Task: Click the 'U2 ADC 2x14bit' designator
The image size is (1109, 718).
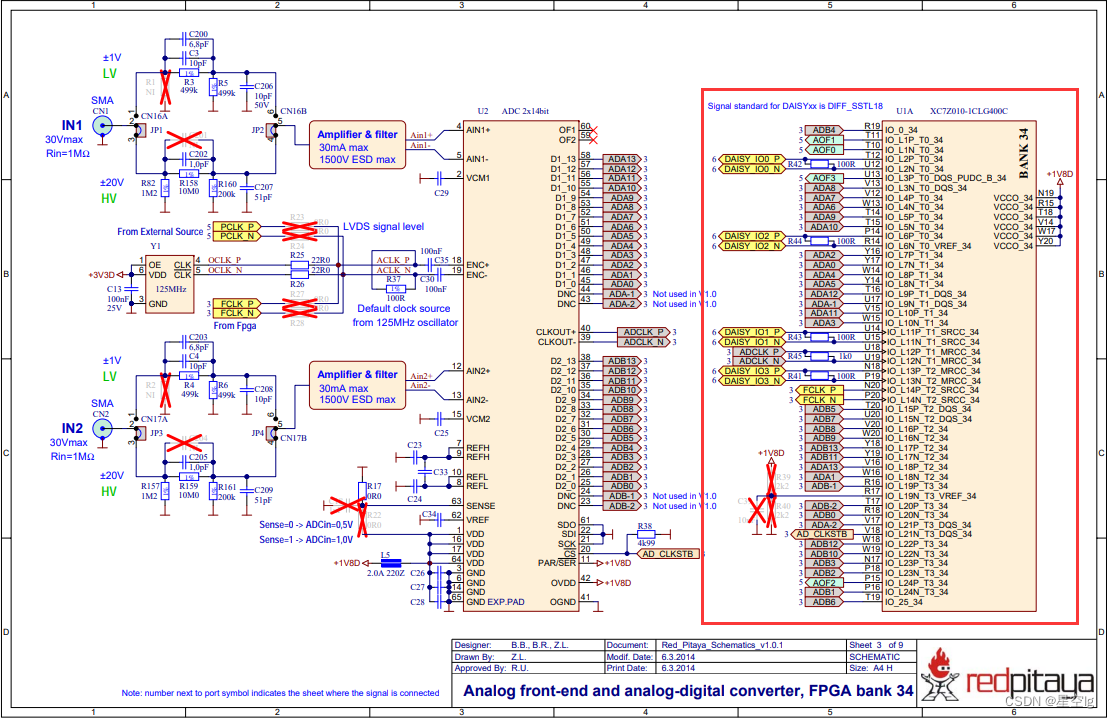Action: tap(513, 111)
